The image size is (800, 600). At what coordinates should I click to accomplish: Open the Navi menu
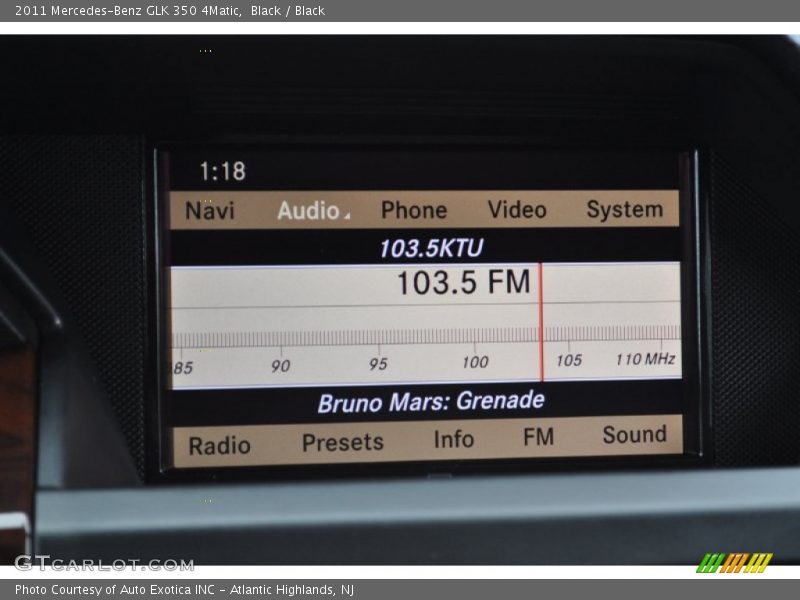pyautogui.click(x=210, y=210)
